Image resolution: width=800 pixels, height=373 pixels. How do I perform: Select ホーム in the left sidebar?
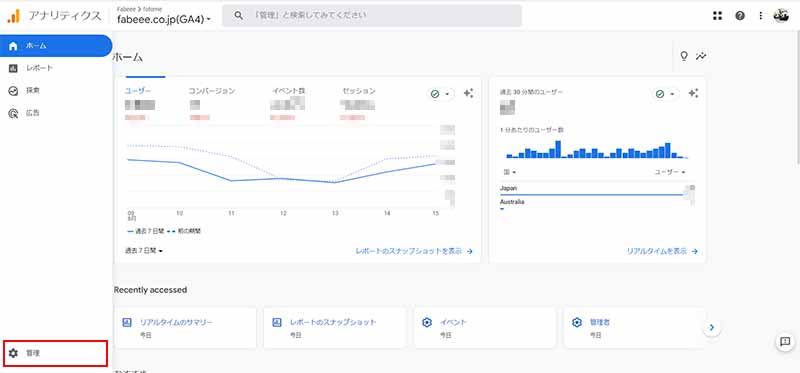(56, 45)
